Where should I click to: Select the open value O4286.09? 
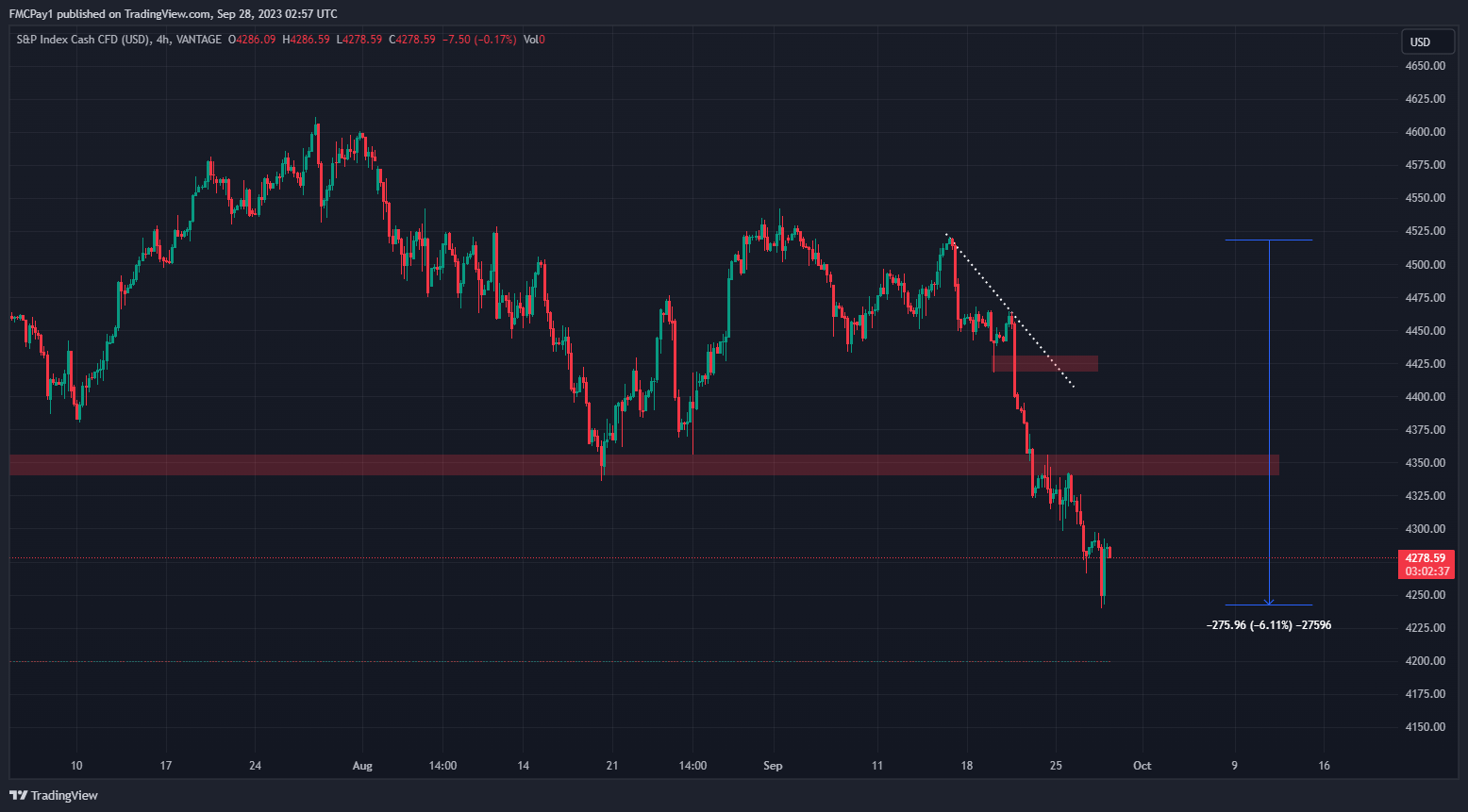(x=252, y=40)
